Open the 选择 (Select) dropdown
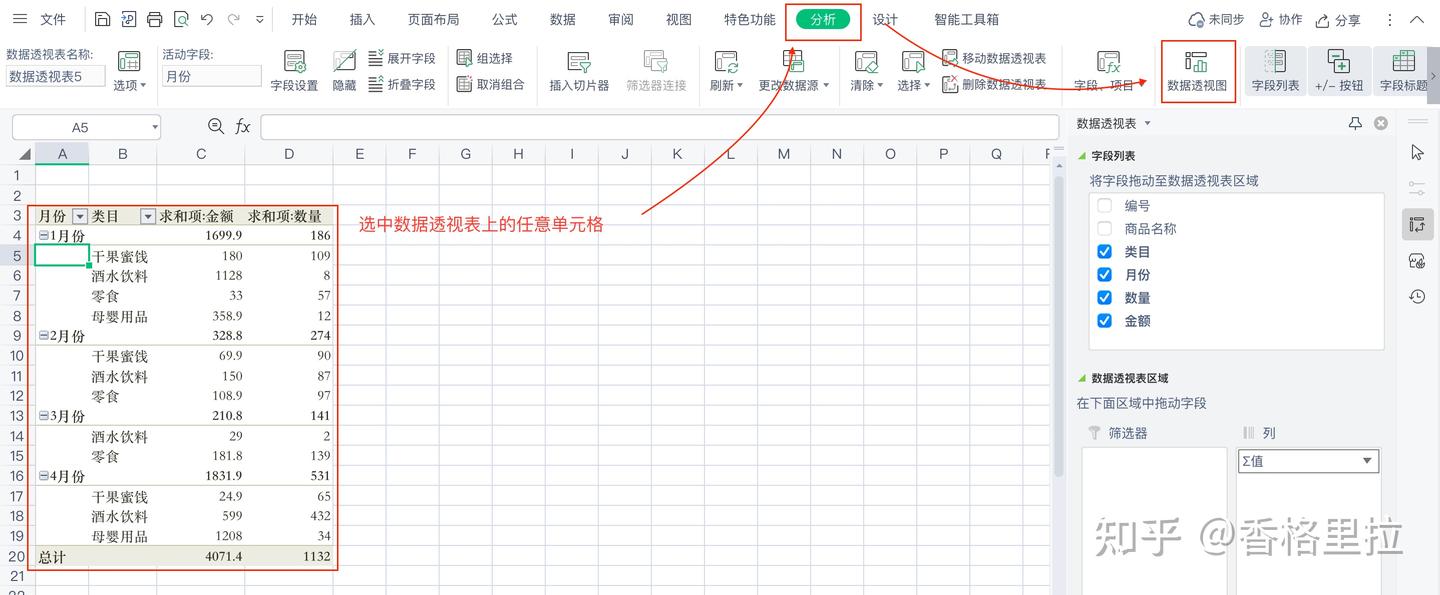 [914, 85]
